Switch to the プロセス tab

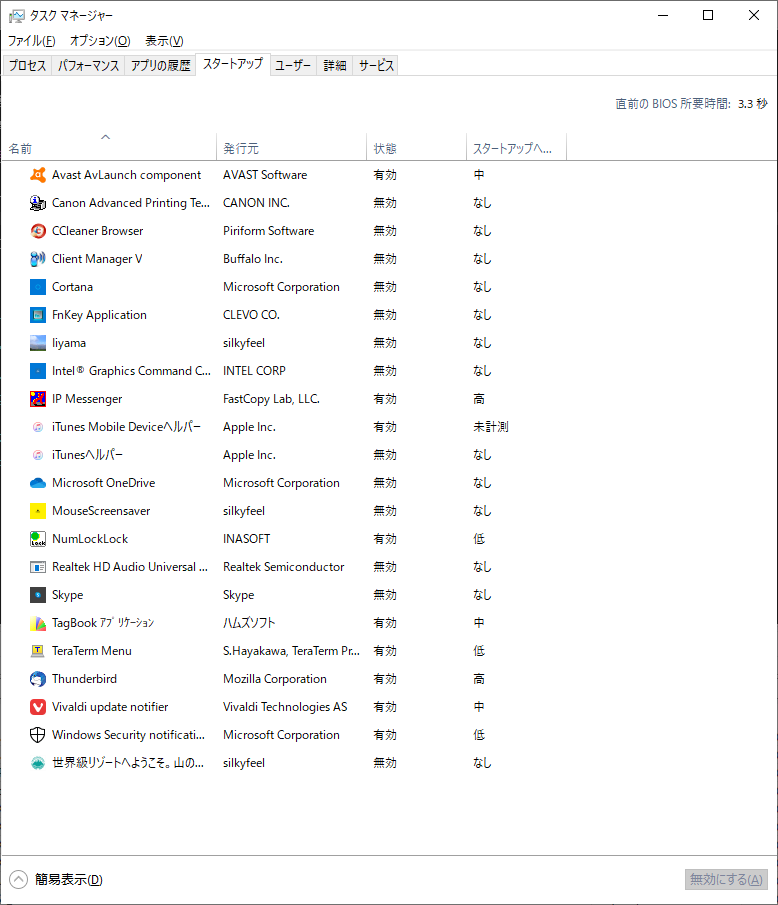pyautogui.click(x=27, y=65)
